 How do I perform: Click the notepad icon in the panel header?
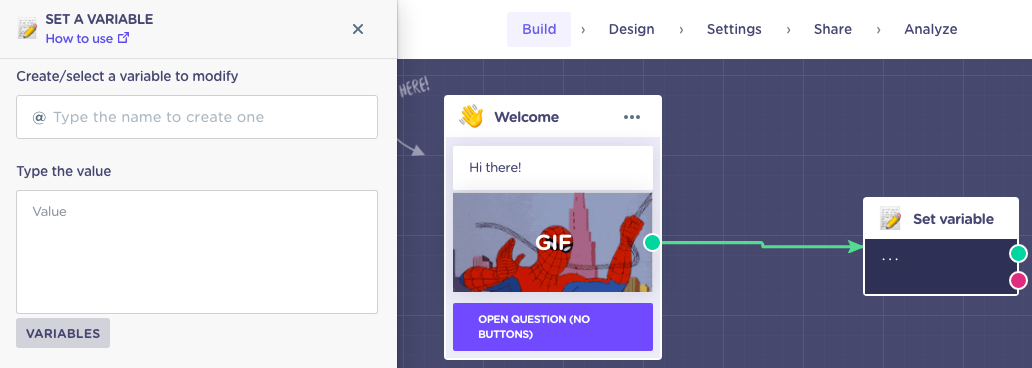tap(27, 28)
